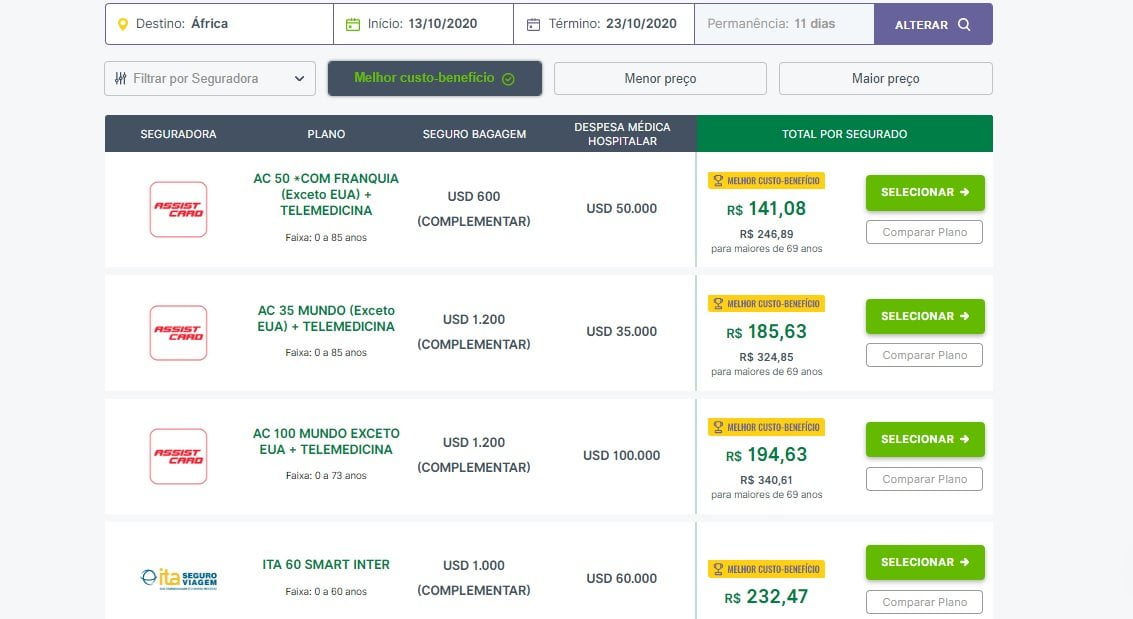Click the ITA Seguro Viagem logo
Viewport: 1133px width, 619px height.
click(178, 579)
